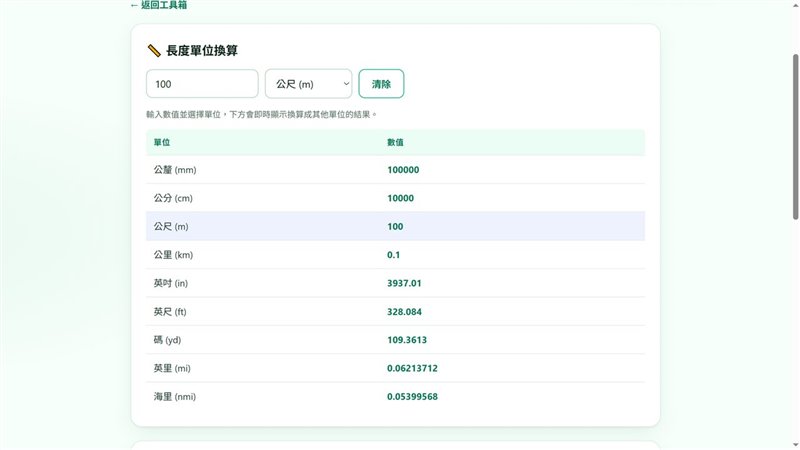This screenshot has width=800, height=450.
Task: Click the hint text starting with 輸入數值並選擇單位
Action: [261, 114]
